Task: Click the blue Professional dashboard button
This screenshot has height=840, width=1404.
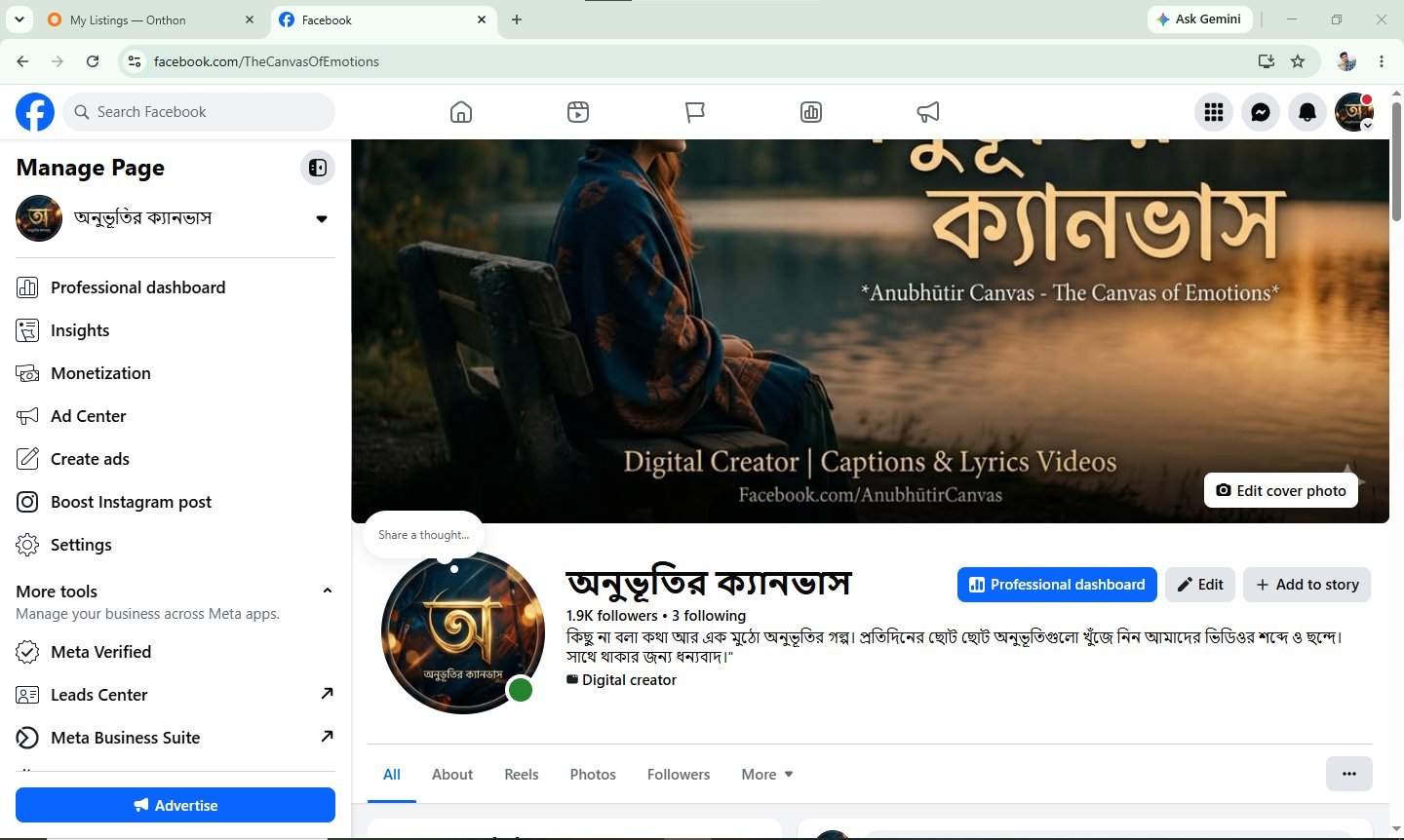Action: point(1057,585)
